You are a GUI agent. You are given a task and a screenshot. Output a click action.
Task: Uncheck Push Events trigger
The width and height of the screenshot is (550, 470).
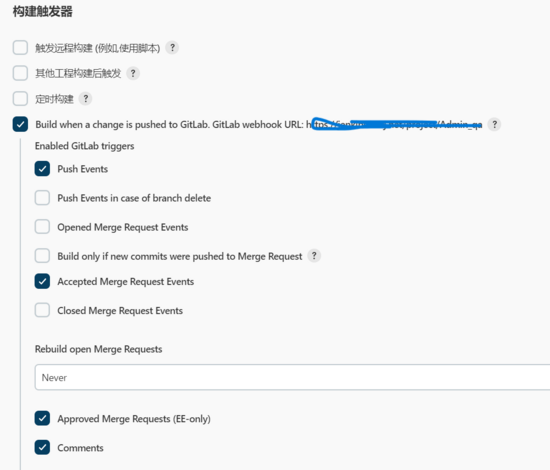point(42,169)
